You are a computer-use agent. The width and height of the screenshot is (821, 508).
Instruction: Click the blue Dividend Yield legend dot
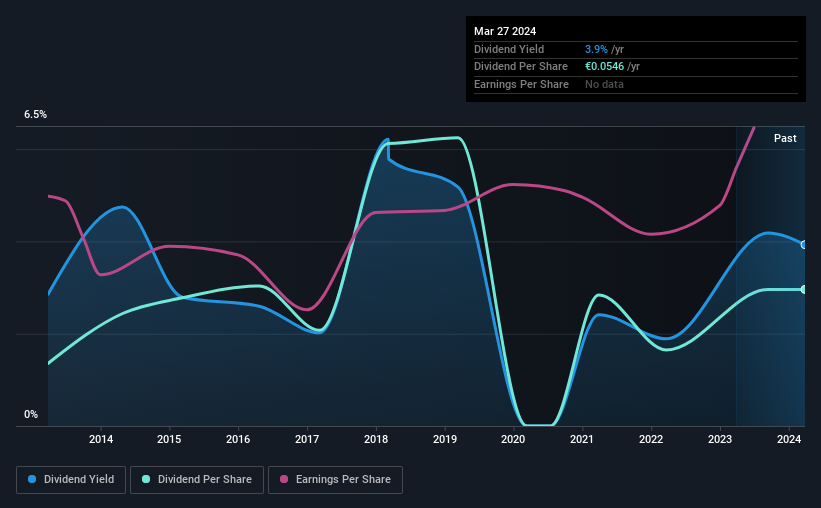coord(32,479)
